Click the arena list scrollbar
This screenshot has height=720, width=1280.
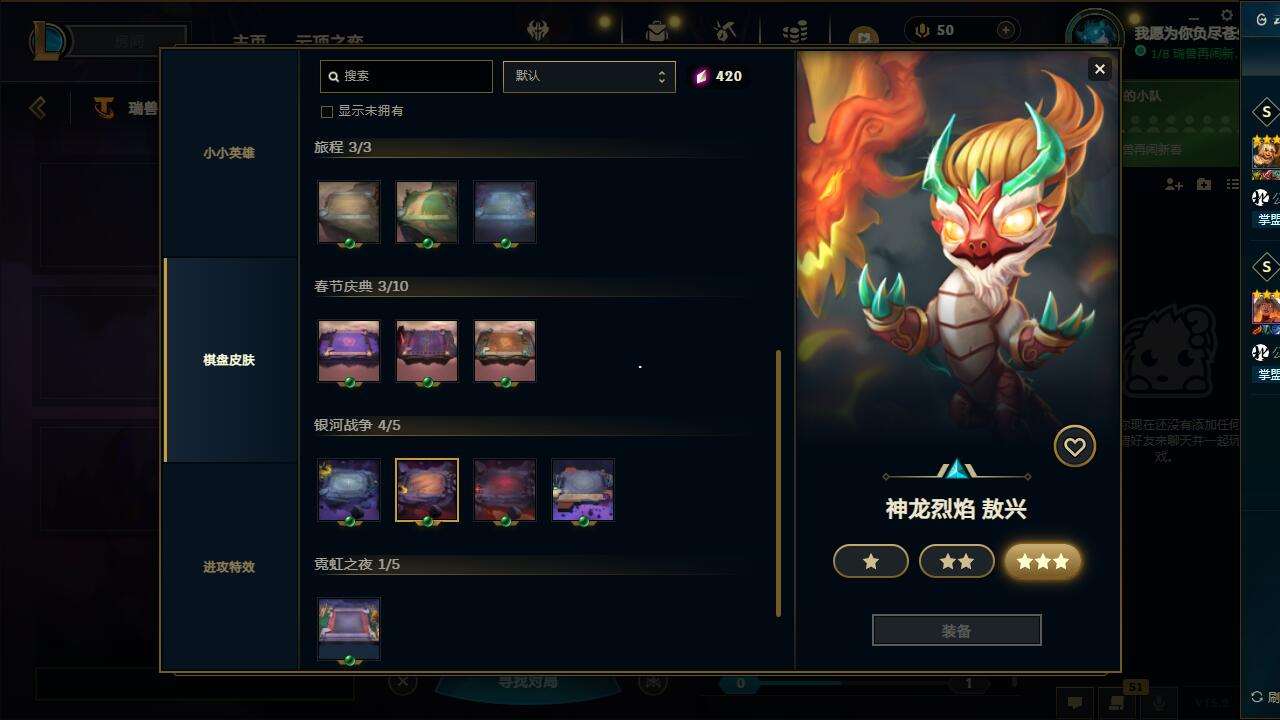[x=778, y=483]
